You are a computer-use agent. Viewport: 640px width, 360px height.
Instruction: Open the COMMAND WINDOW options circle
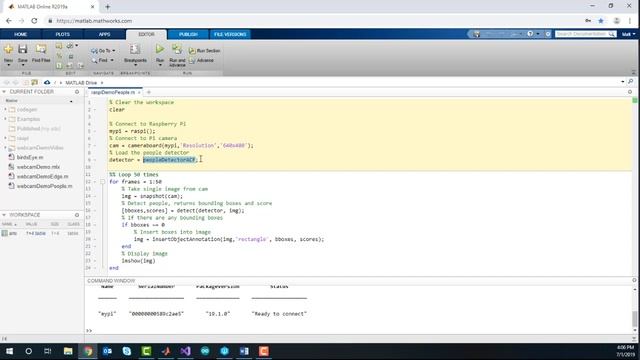(x=634, y=280)
